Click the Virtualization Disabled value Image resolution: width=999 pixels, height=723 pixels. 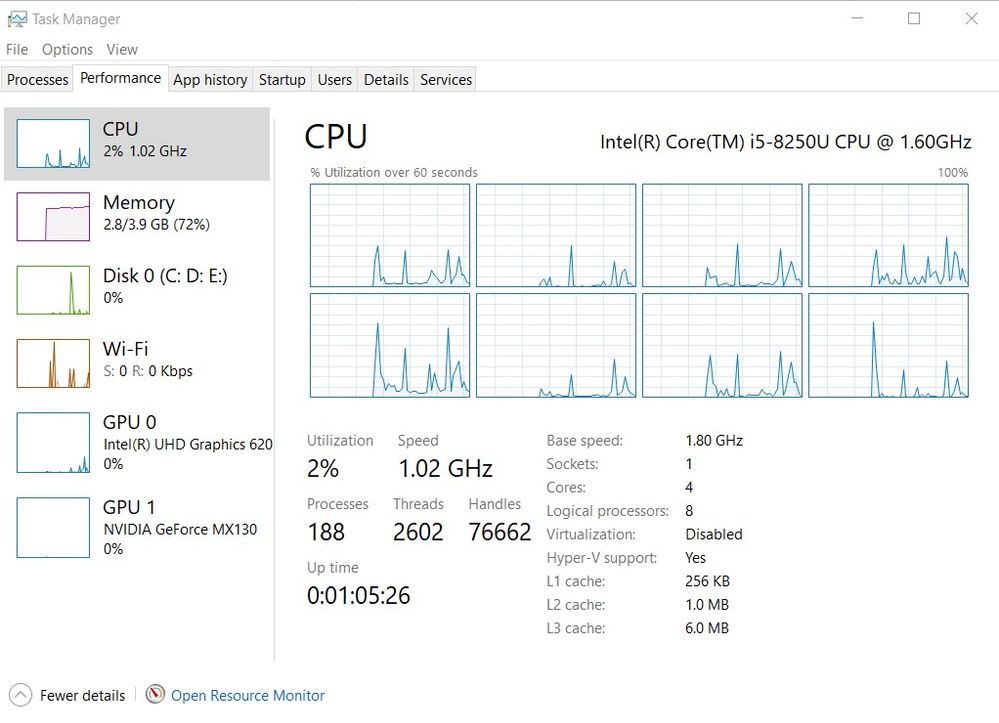point(714,534)
